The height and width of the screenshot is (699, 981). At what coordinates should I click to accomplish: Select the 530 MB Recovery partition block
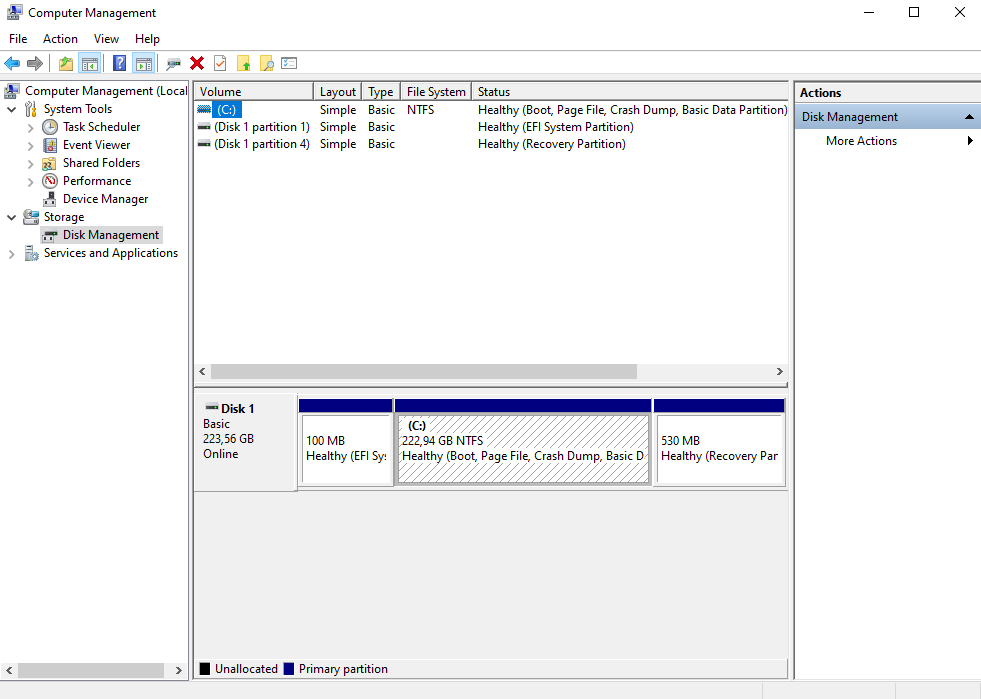coord(719,448)
